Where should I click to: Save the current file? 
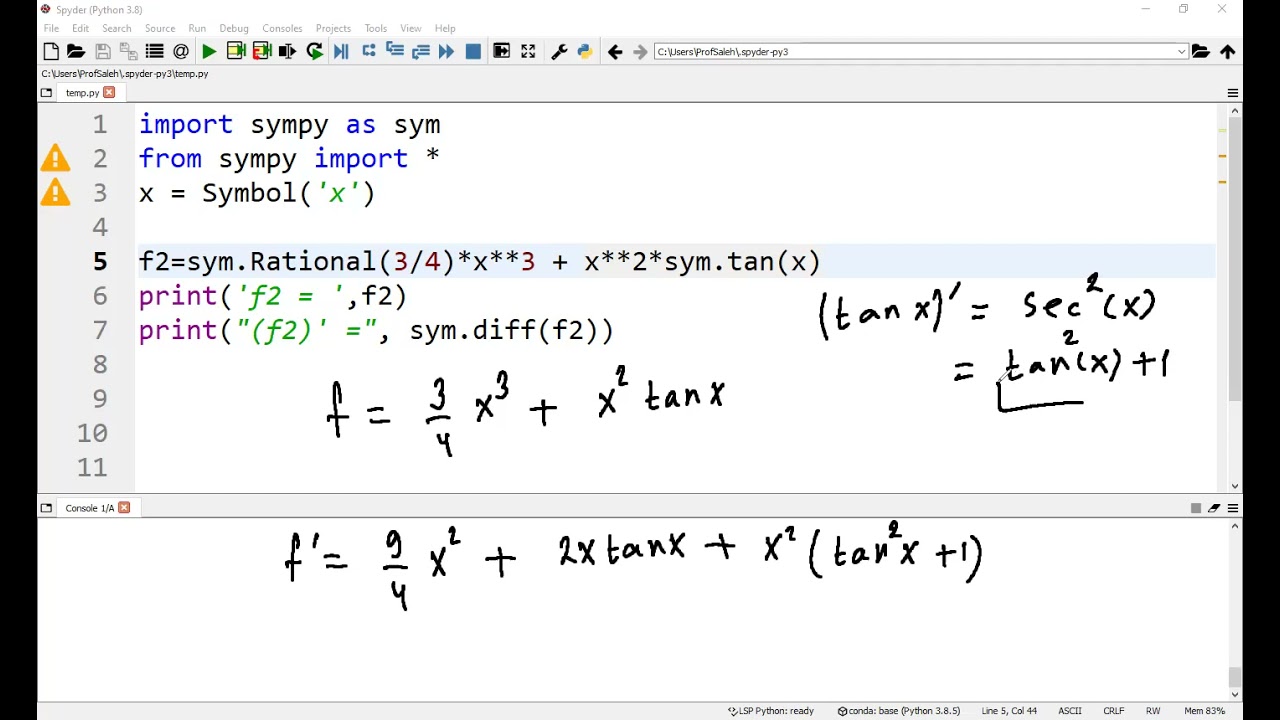pos(102,52)
